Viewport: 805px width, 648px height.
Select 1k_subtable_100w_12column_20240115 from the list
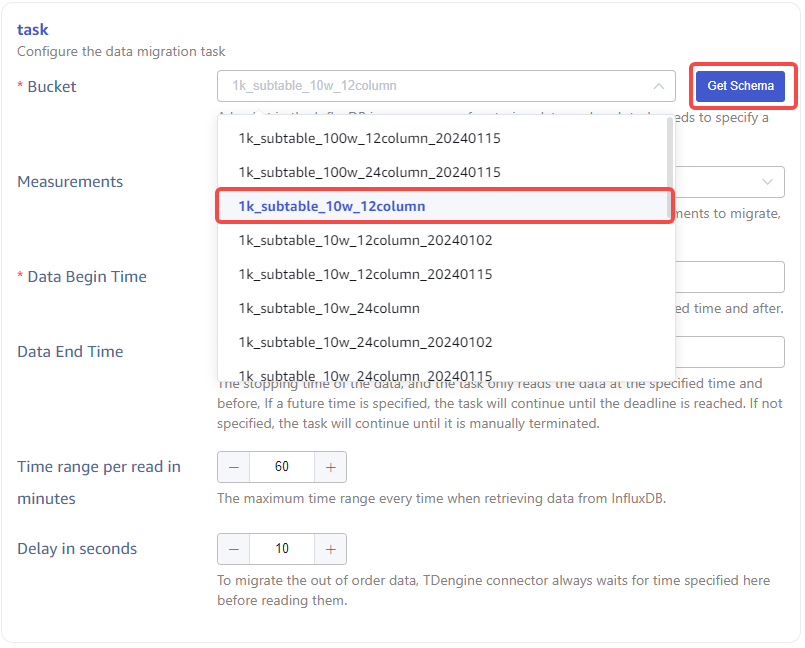(x=369, y=138)
